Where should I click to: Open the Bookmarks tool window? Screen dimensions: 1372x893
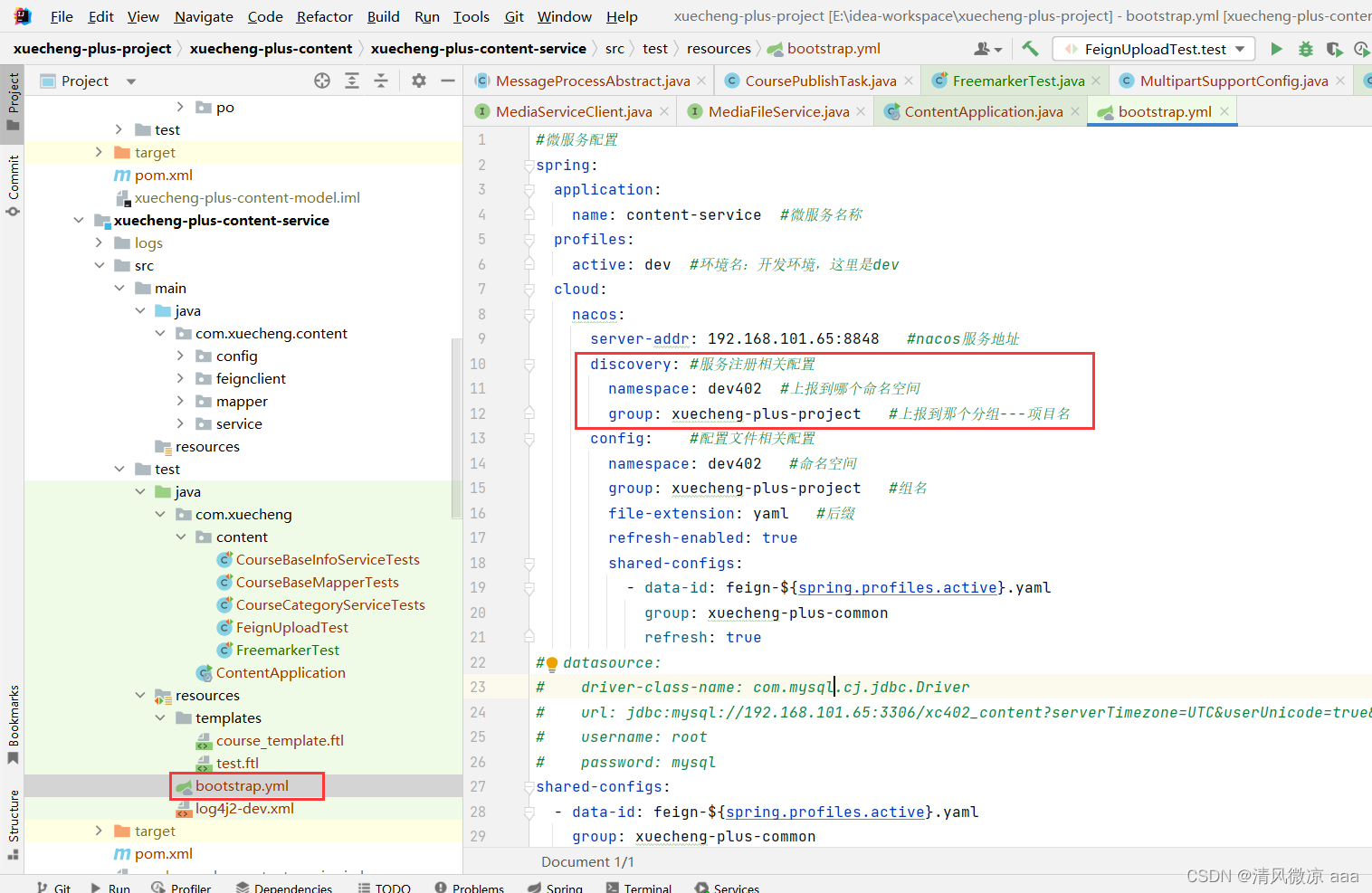[13, 725]
